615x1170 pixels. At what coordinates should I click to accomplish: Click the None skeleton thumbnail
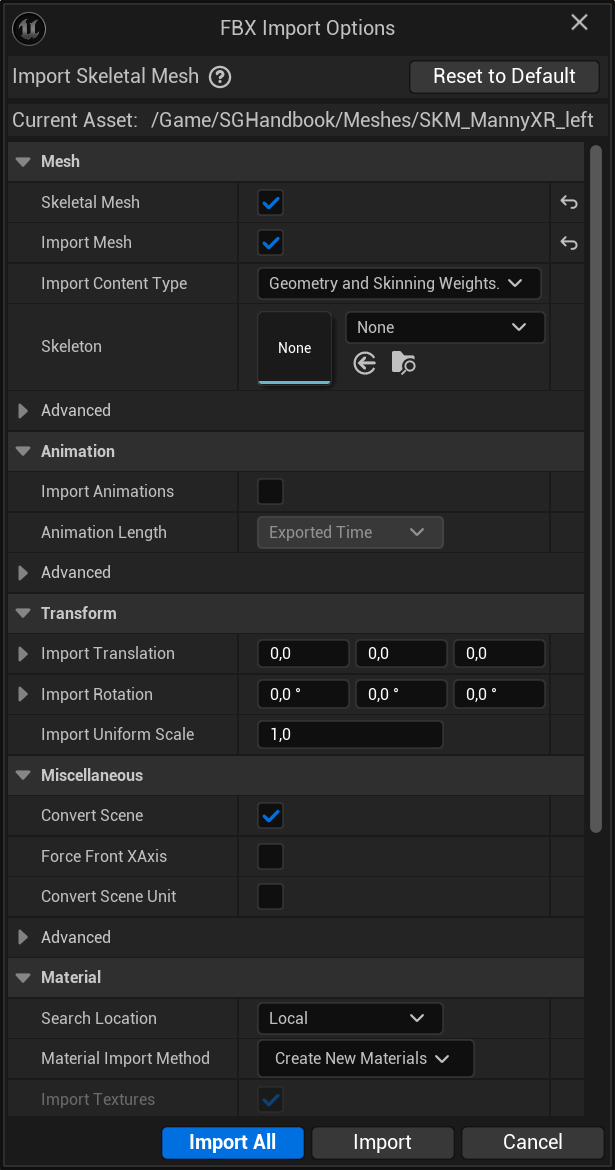[x=294, y=346]
